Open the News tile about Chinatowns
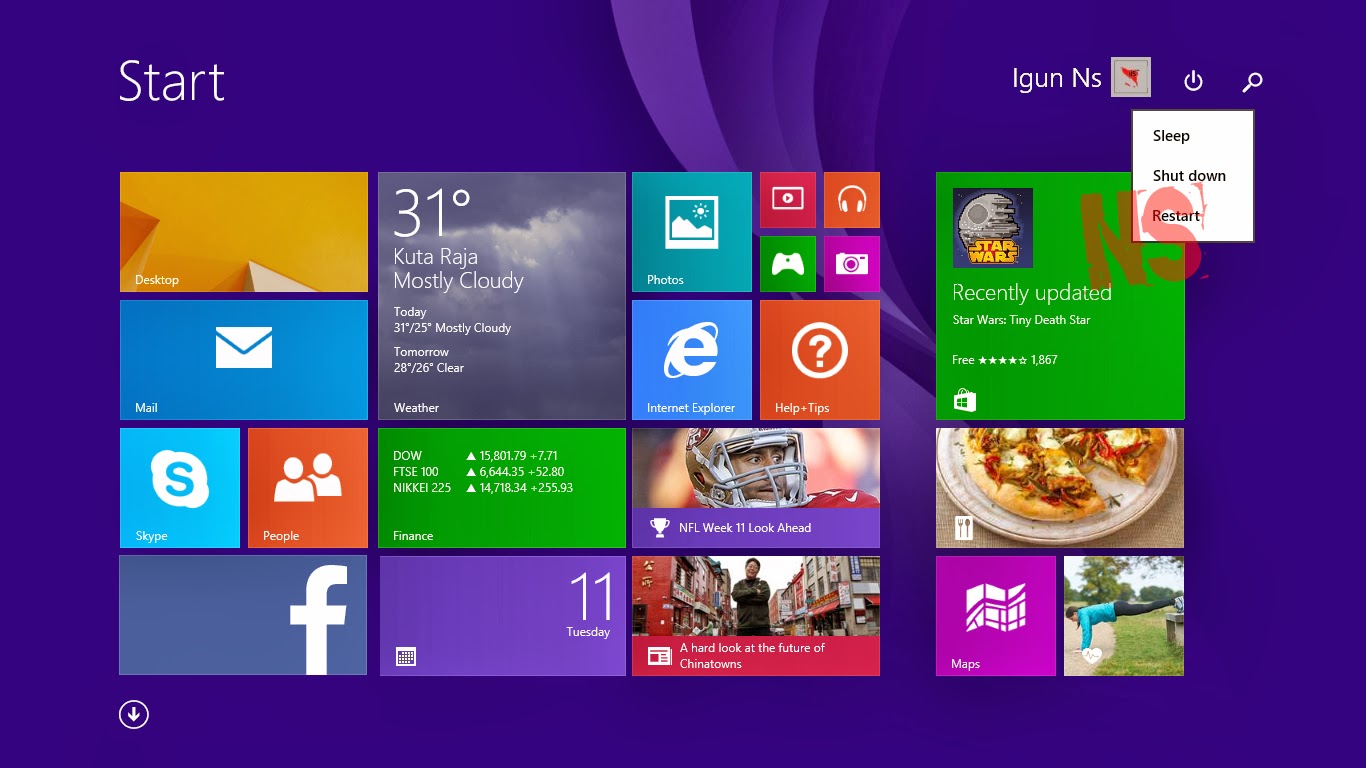This screenshot has height=768, width=1366. coord(756,616)
